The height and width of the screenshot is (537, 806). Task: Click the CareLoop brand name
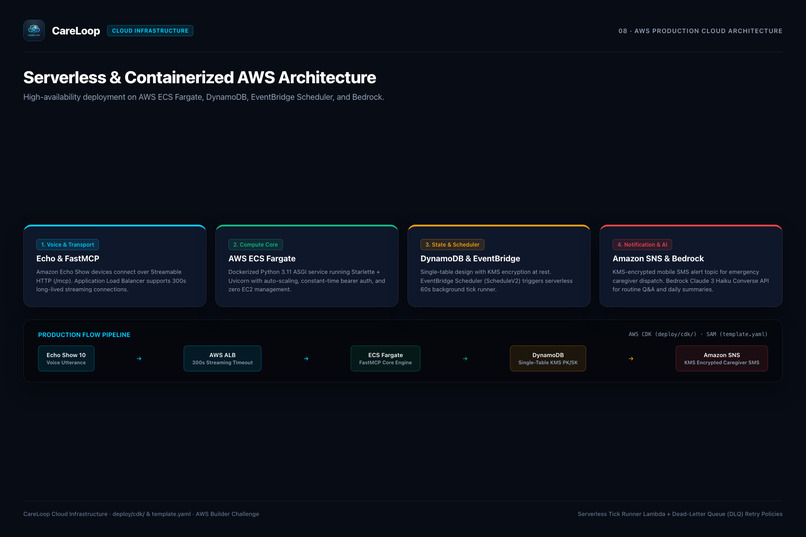76,31
